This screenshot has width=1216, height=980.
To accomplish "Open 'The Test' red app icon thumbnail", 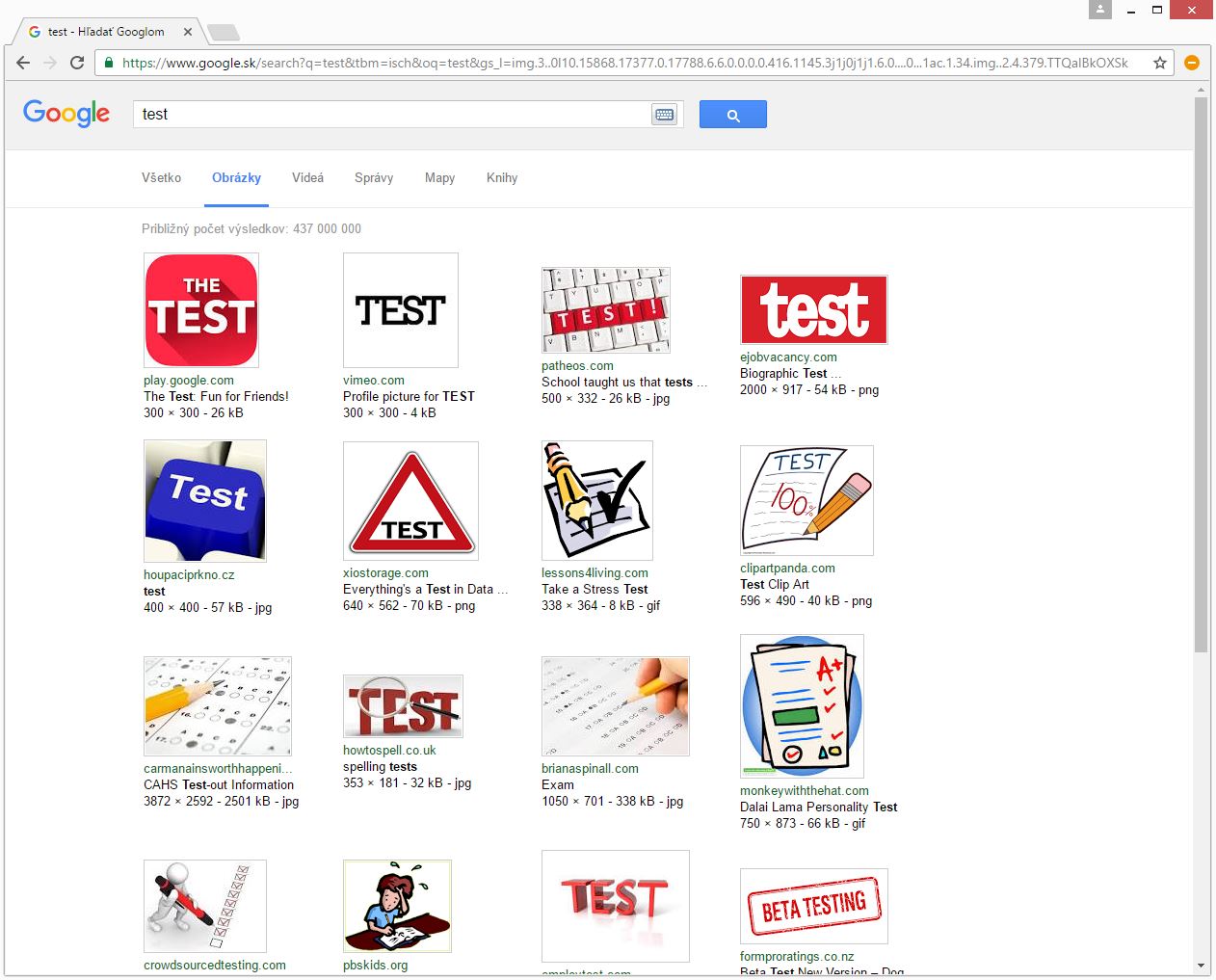I will point(201,310).
